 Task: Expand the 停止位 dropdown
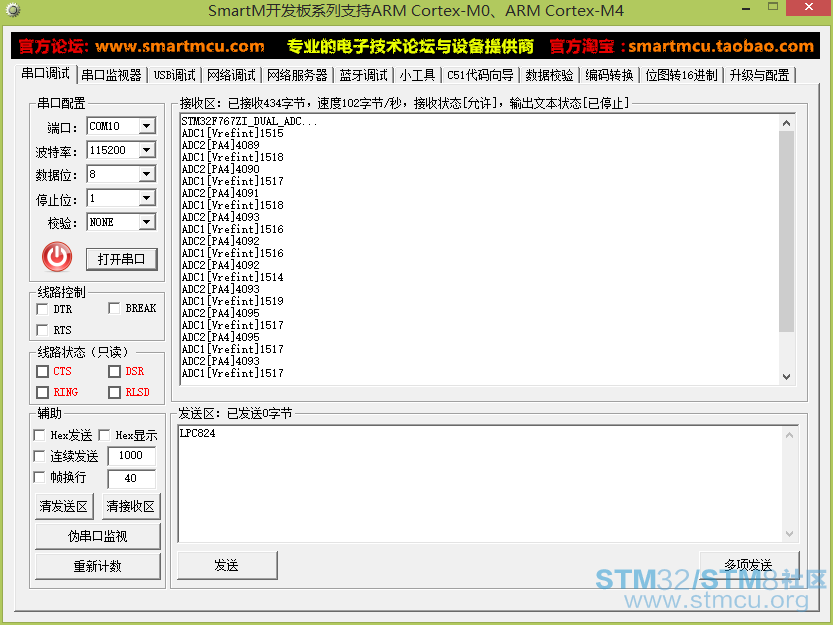coord(147,198)
